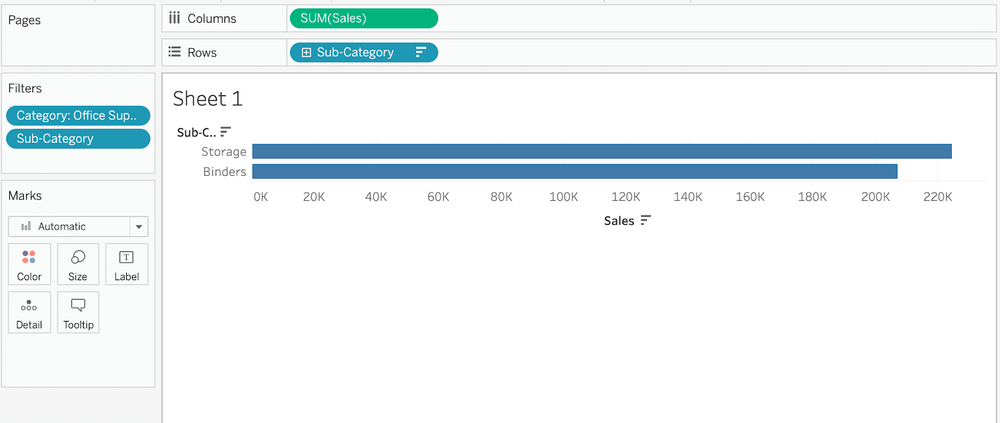
Task: Select the Category: Office Sup.. filter pill
Action: [x=78, y=116]
